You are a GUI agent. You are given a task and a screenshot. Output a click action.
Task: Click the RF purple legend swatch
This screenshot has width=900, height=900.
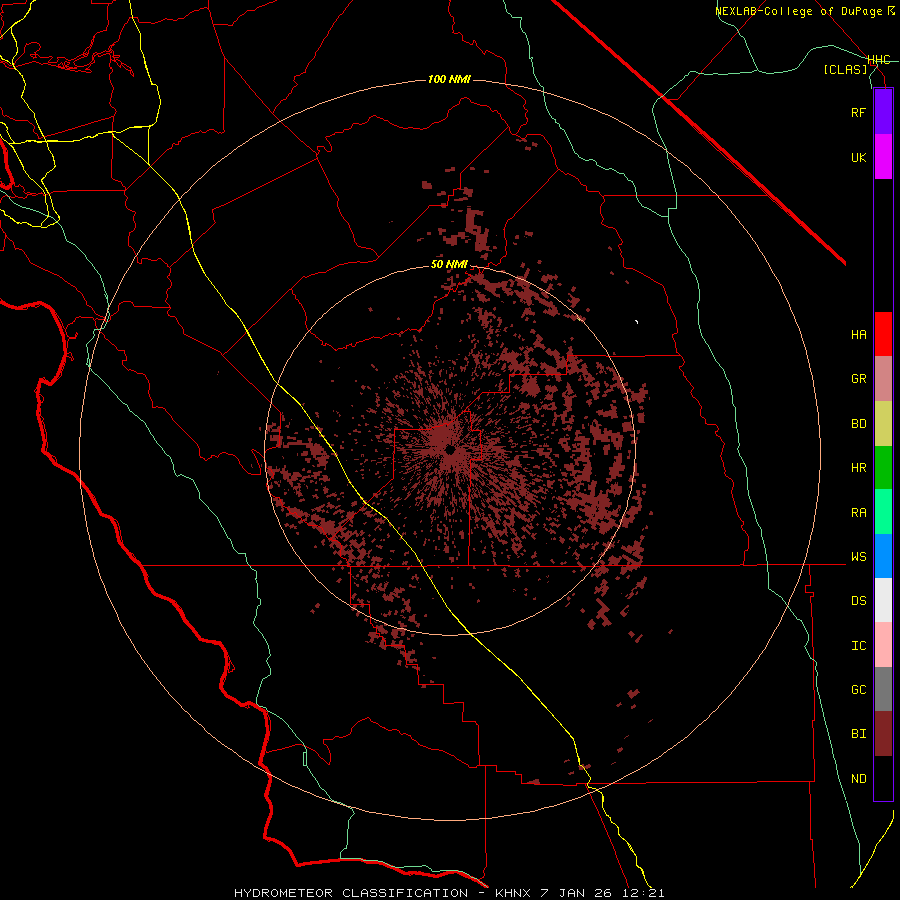click(883, 112)
